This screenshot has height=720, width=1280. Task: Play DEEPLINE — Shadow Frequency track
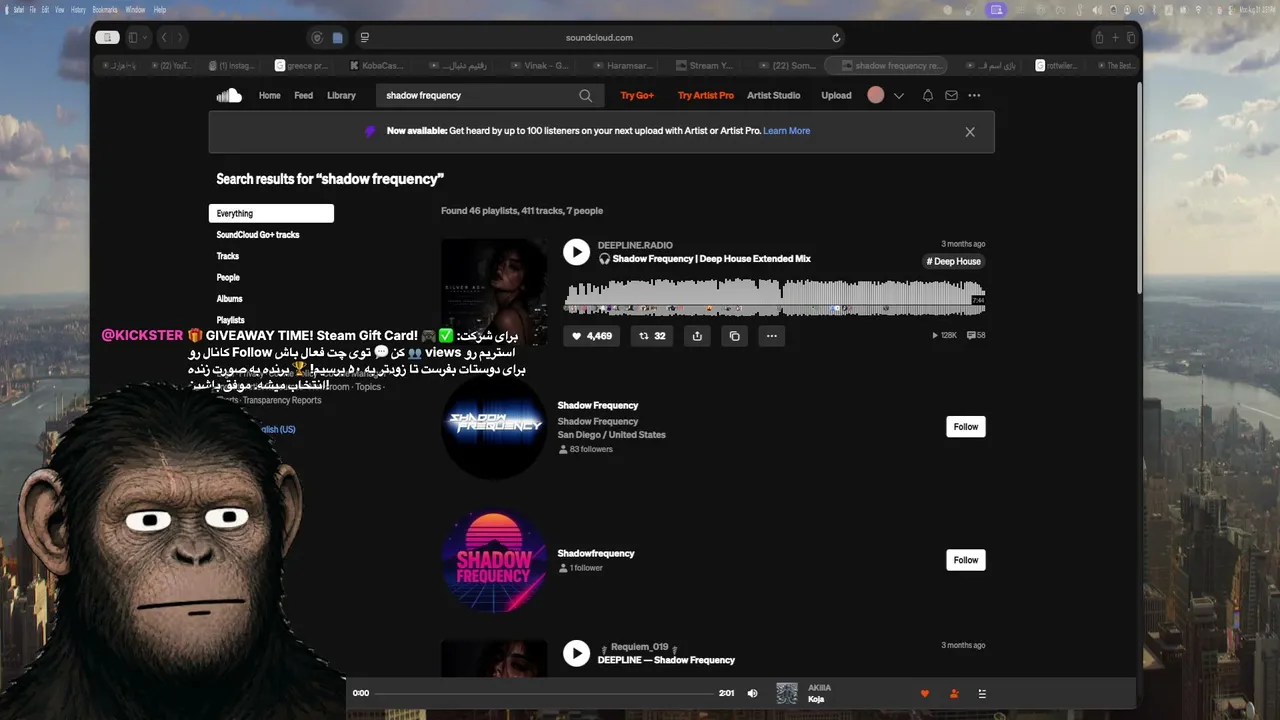(x=576, y=653)
